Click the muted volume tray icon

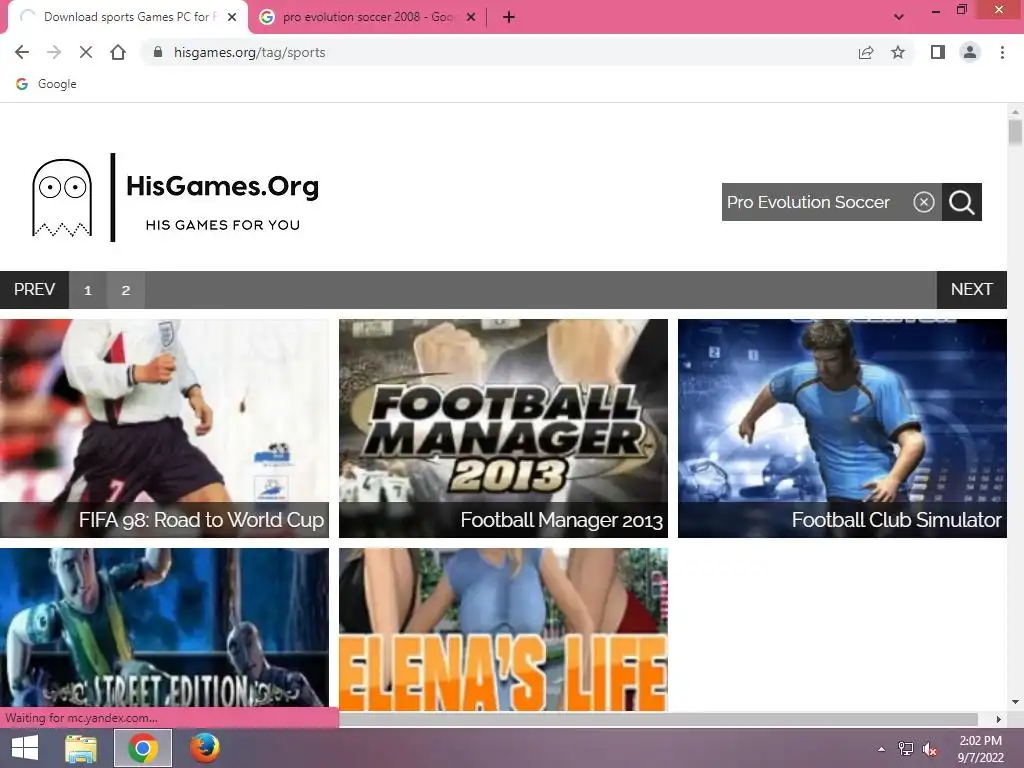(x=930, y=749)
